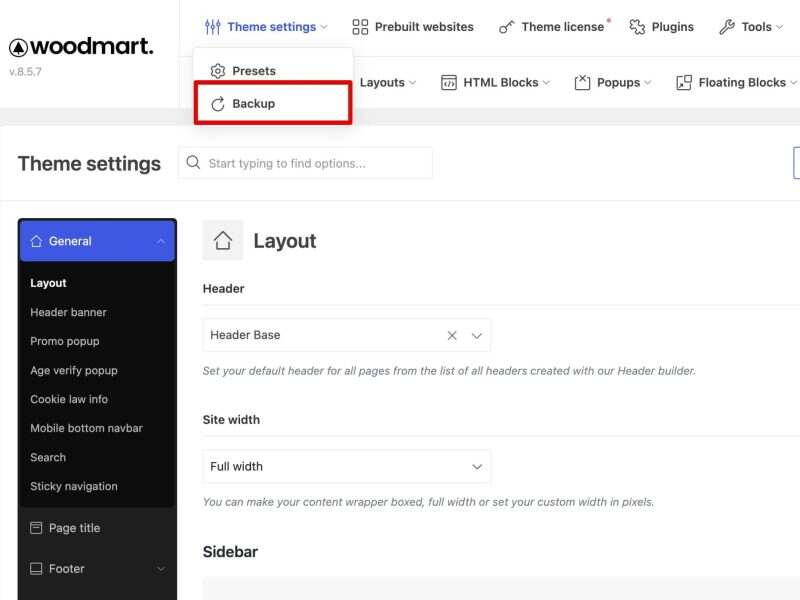Screen dimensions: 800x600
Task: Expand the Layouts dropdown arrow
Action: (x=412, y=83)
